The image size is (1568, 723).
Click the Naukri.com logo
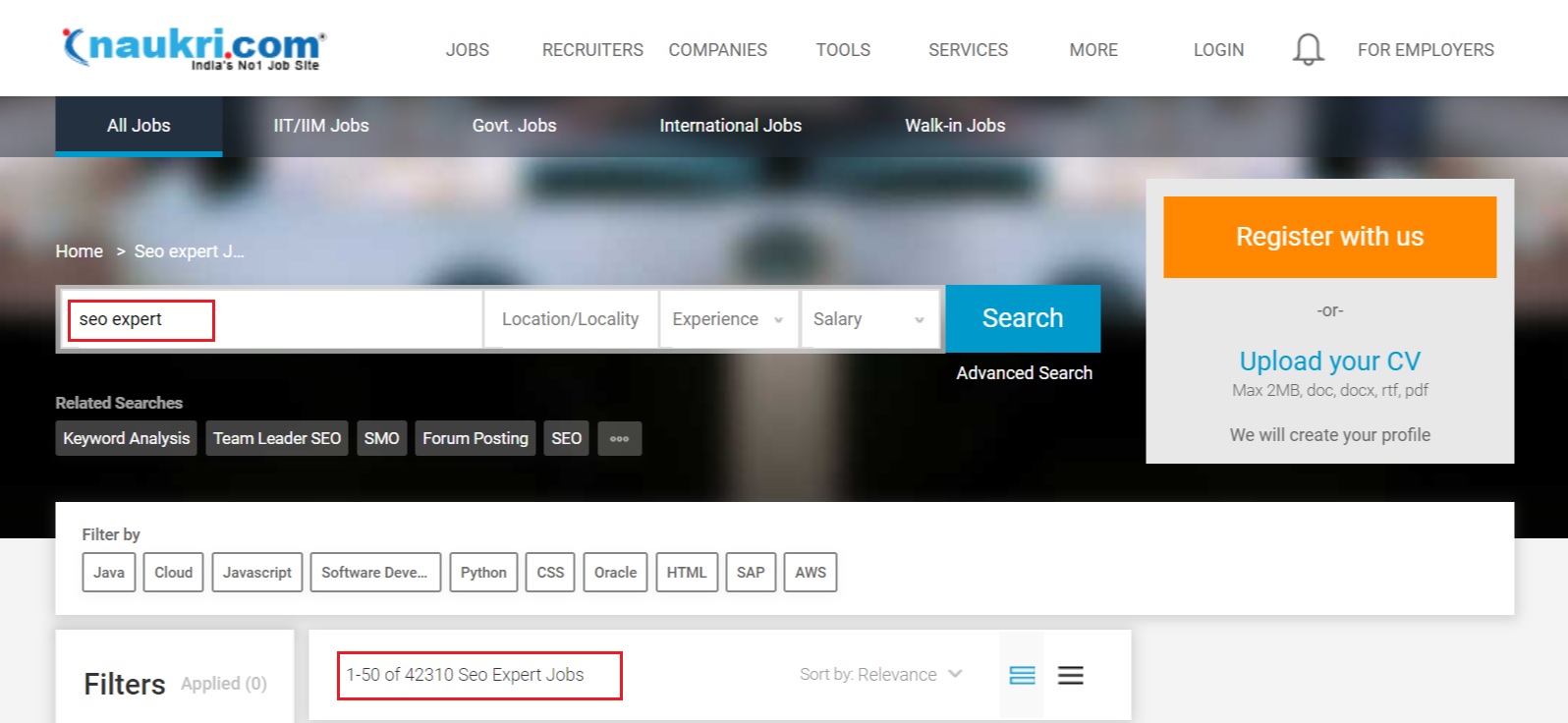coord(194,47)
